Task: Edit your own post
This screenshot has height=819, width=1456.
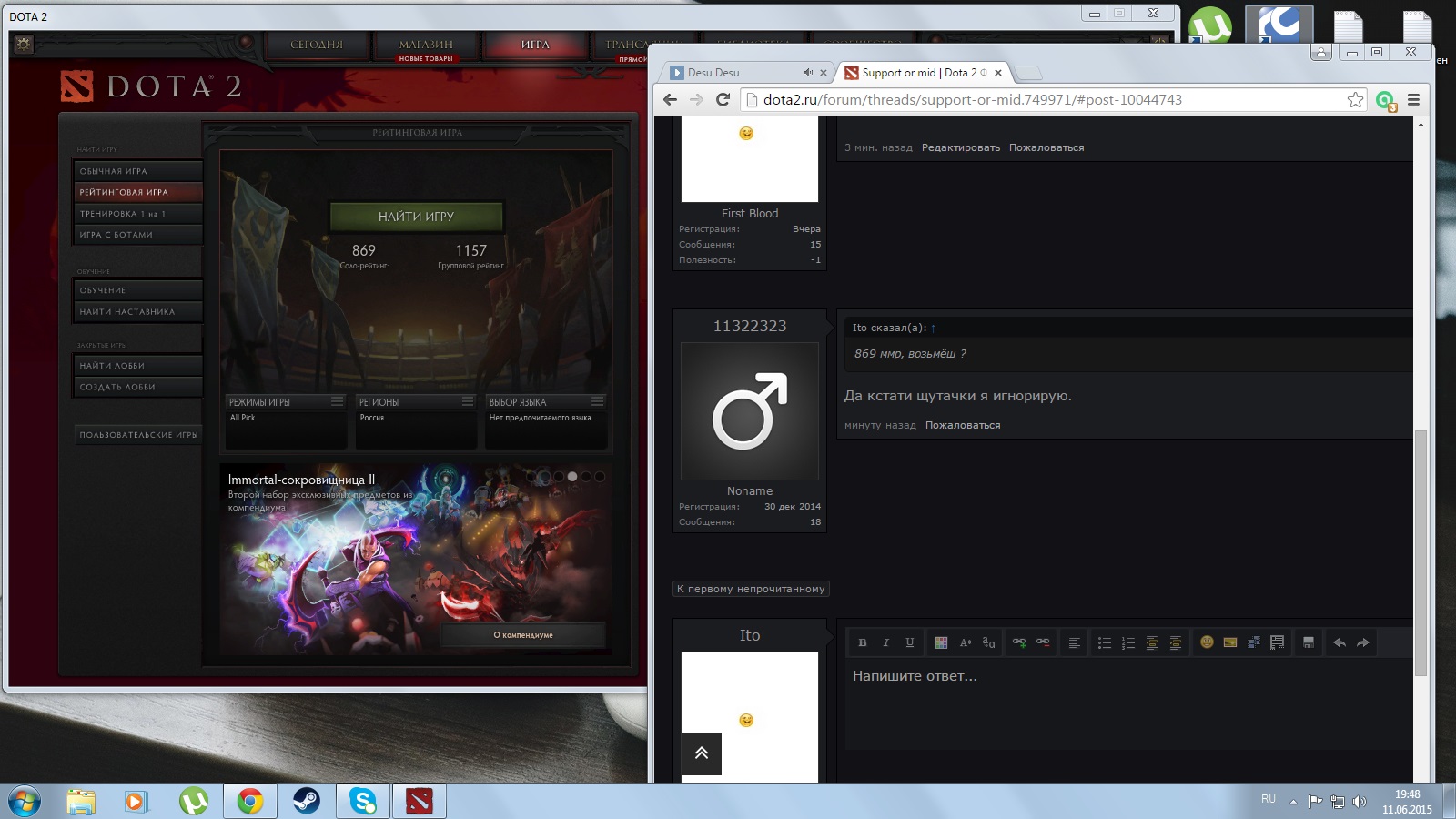Action: pyautogui.click(x=961, y=147)
